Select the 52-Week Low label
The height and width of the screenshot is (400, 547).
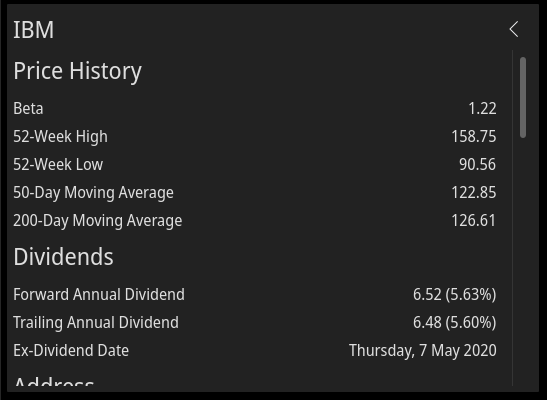pyautogui.click(x=58, y=165)
